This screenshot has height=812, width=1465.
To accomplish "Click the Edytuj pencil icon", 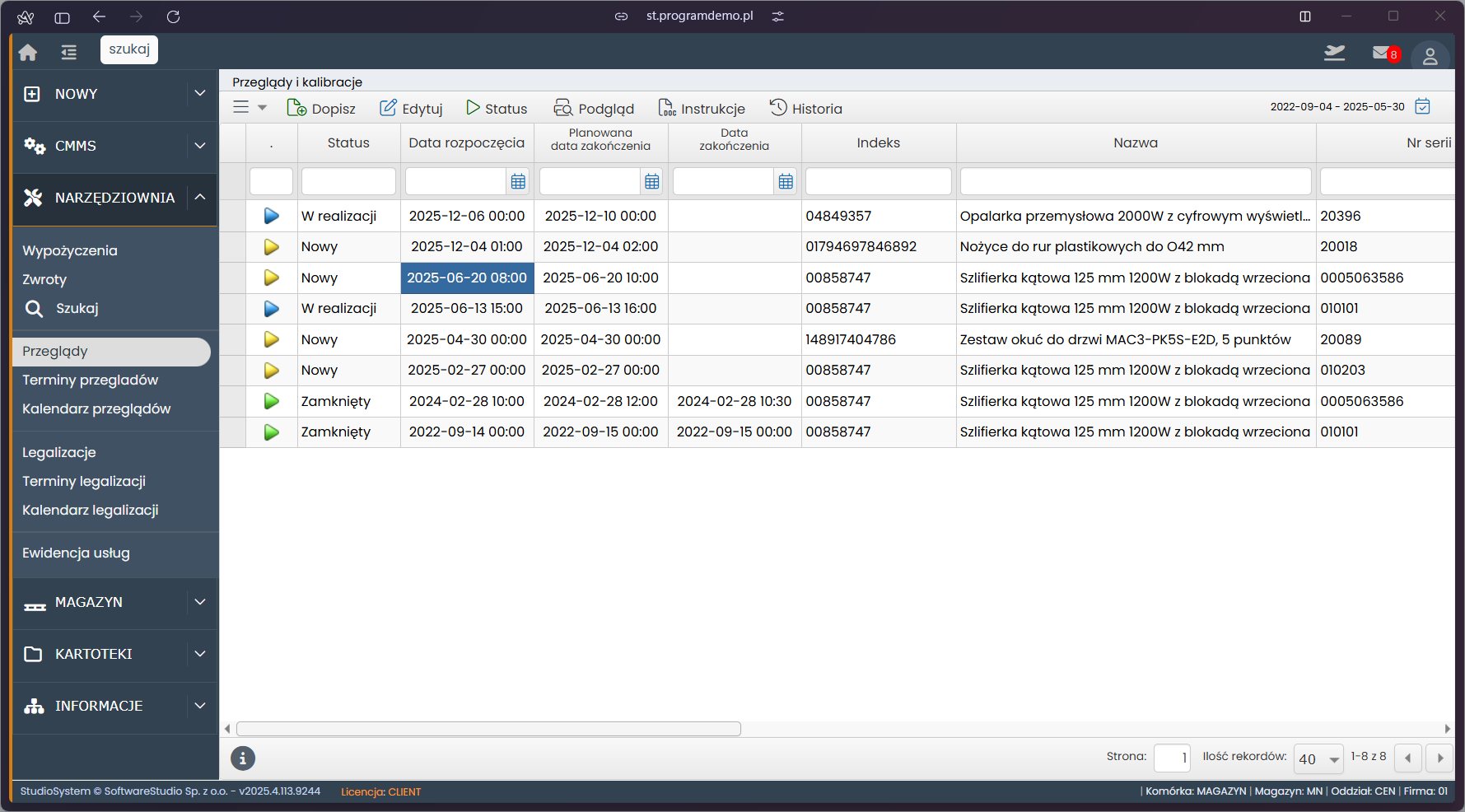I will [x=388, y=108].
